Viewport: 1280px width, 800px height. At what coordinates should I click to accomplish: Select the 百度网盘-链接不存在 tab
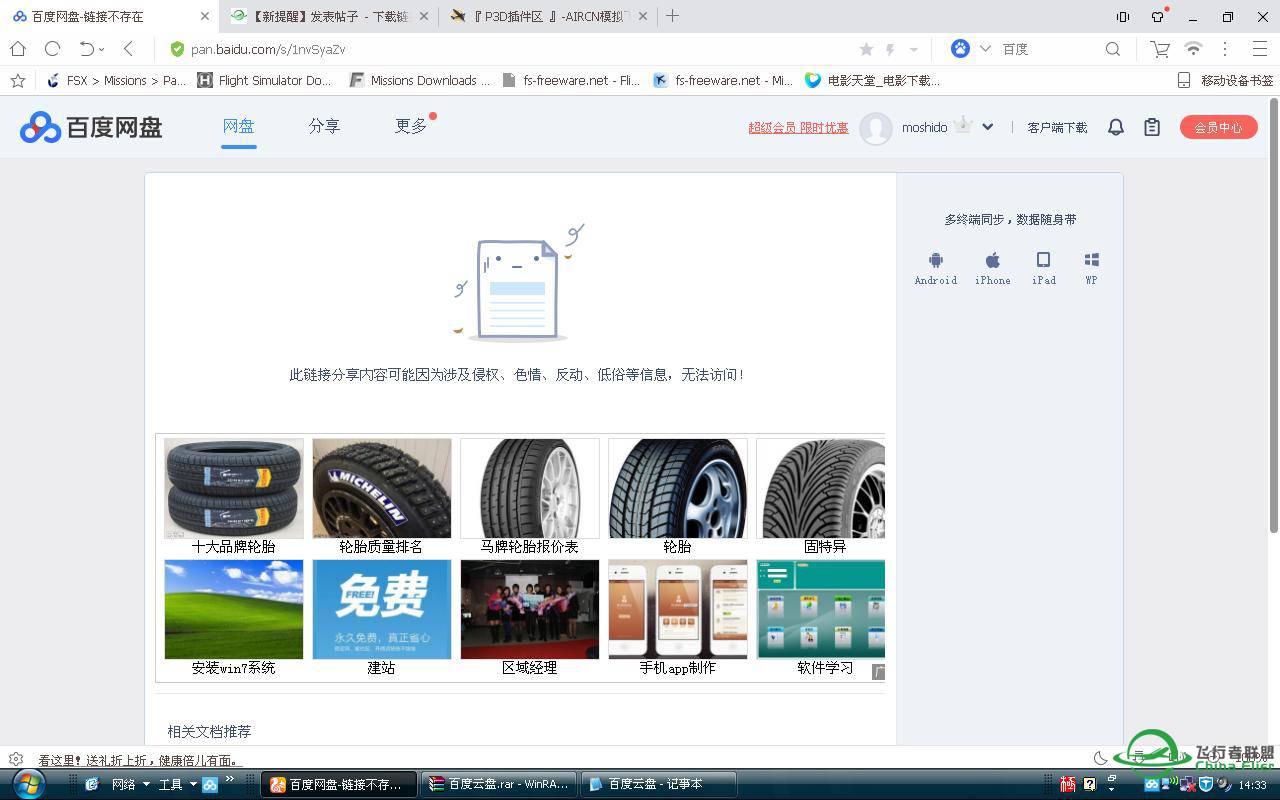[110, 16]
